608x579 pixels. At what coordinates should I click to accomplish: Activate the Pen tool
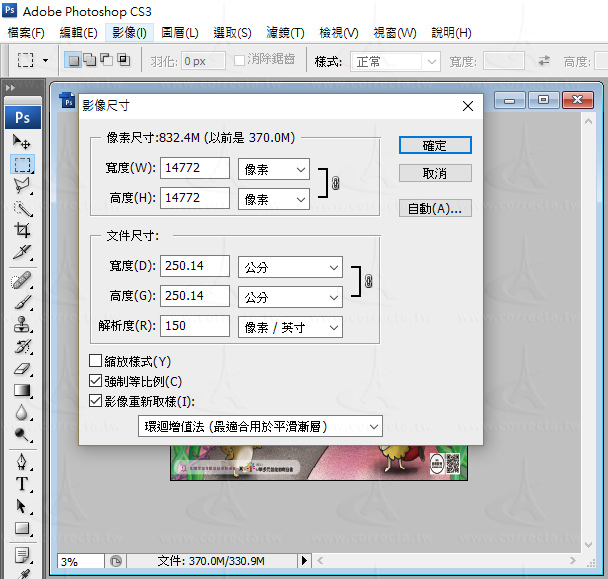[22, 462]
